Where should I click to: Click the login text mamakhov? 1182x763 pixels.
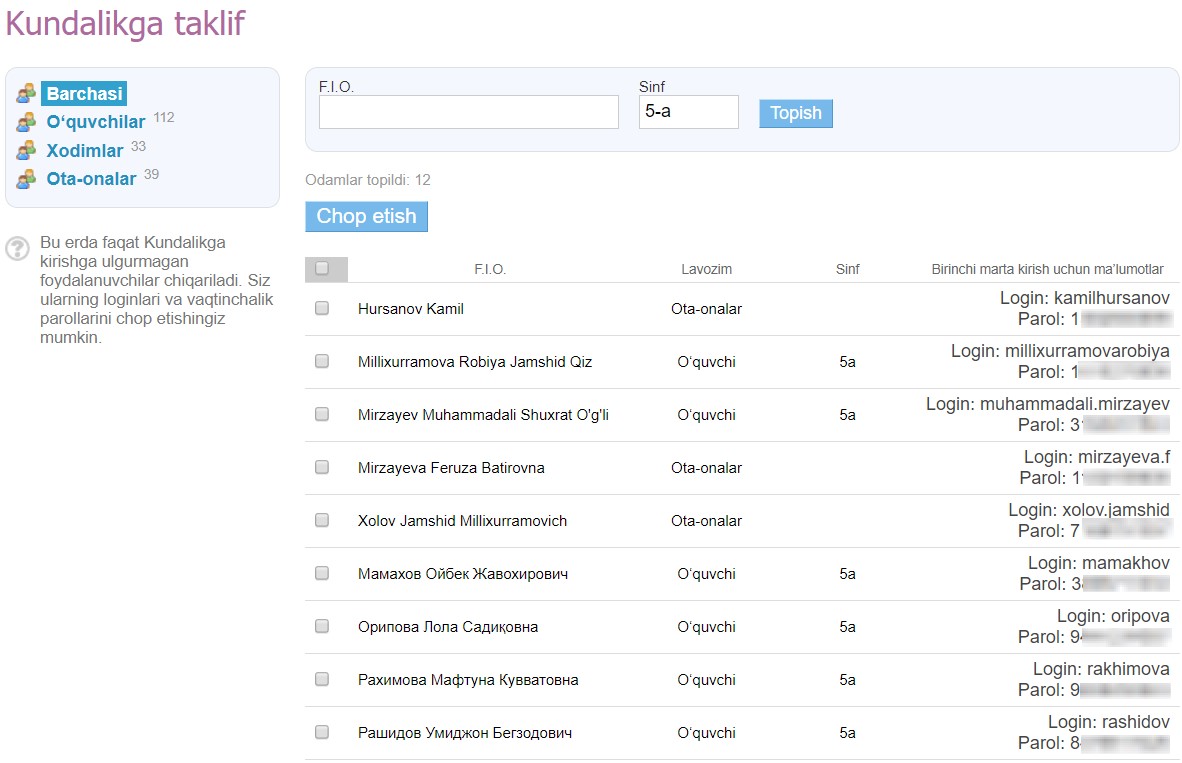pos(1126,562)
